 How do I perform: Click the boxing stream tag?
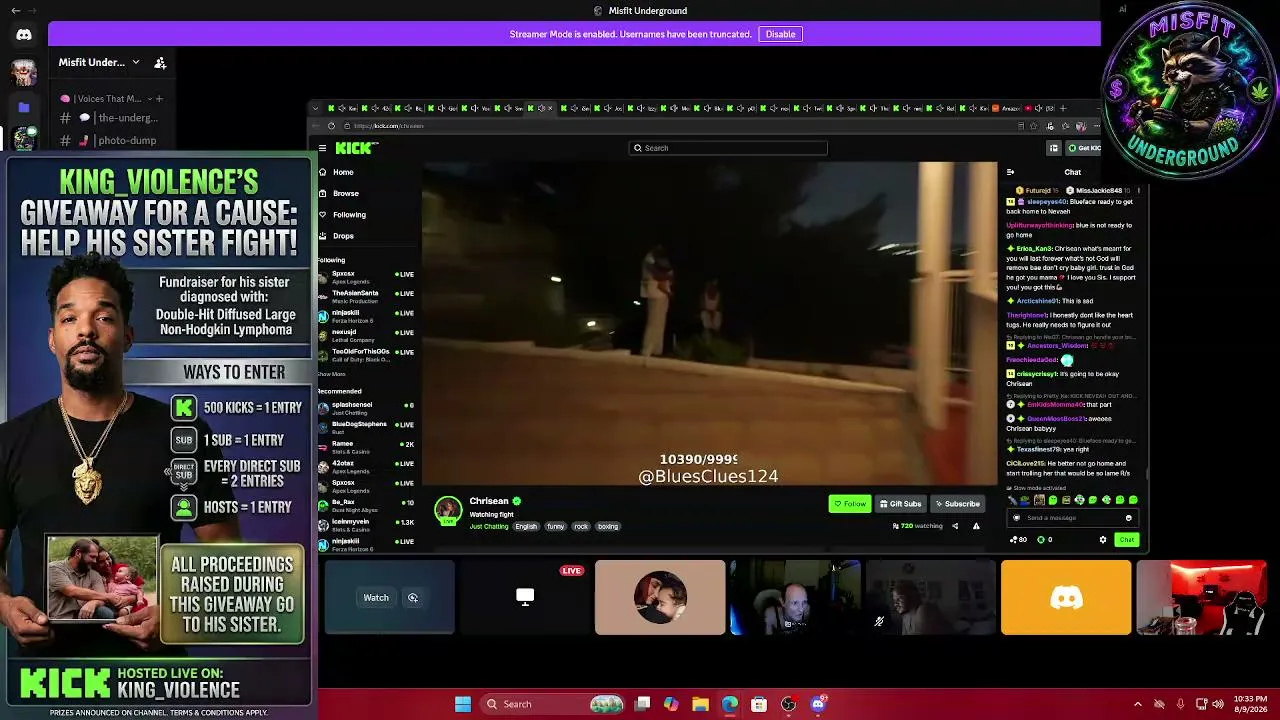click(x=608, y=526)
